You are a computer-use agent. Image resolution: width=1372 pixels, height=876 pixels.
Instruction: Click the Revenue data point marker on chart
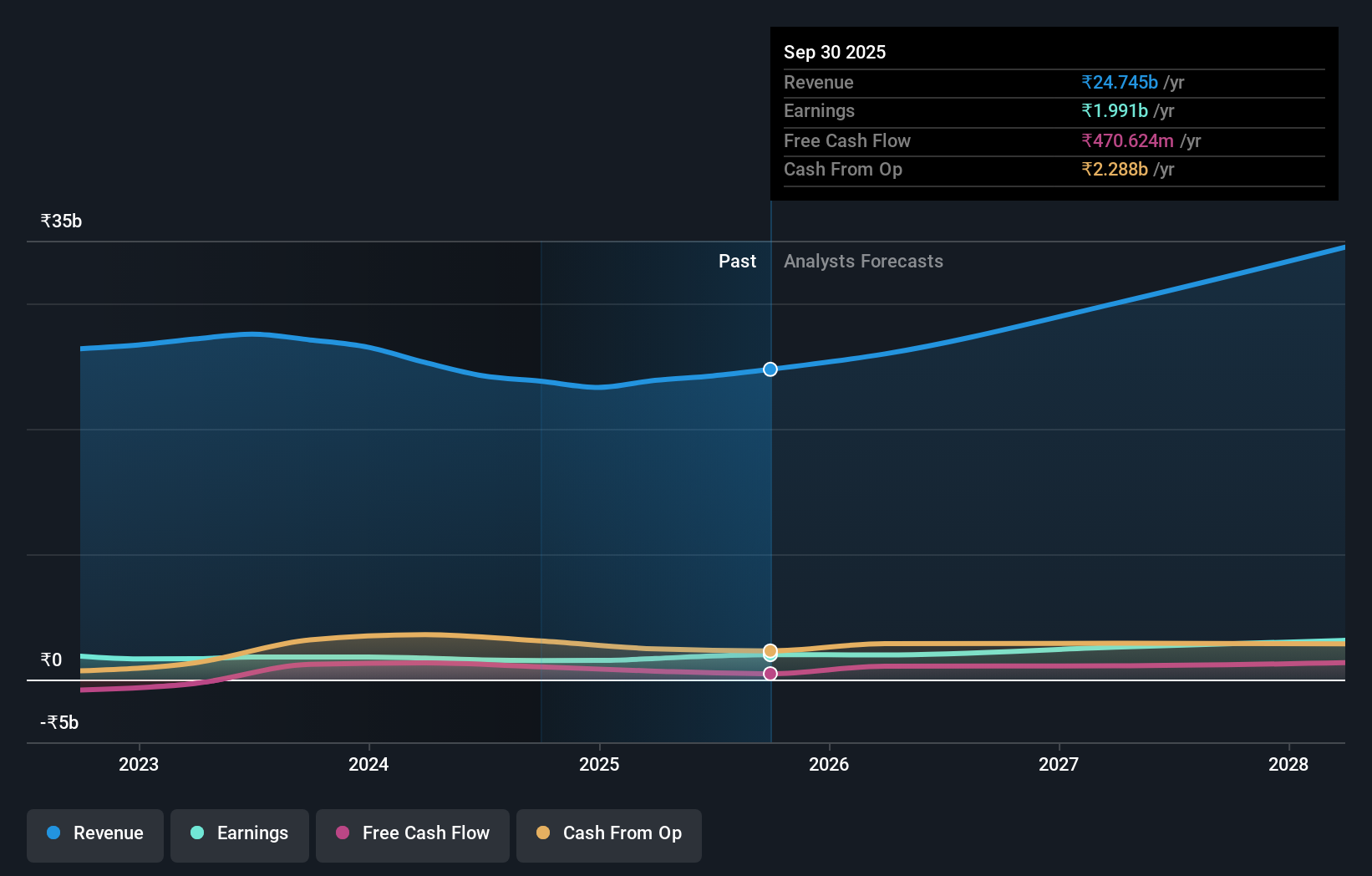(770, 369)
